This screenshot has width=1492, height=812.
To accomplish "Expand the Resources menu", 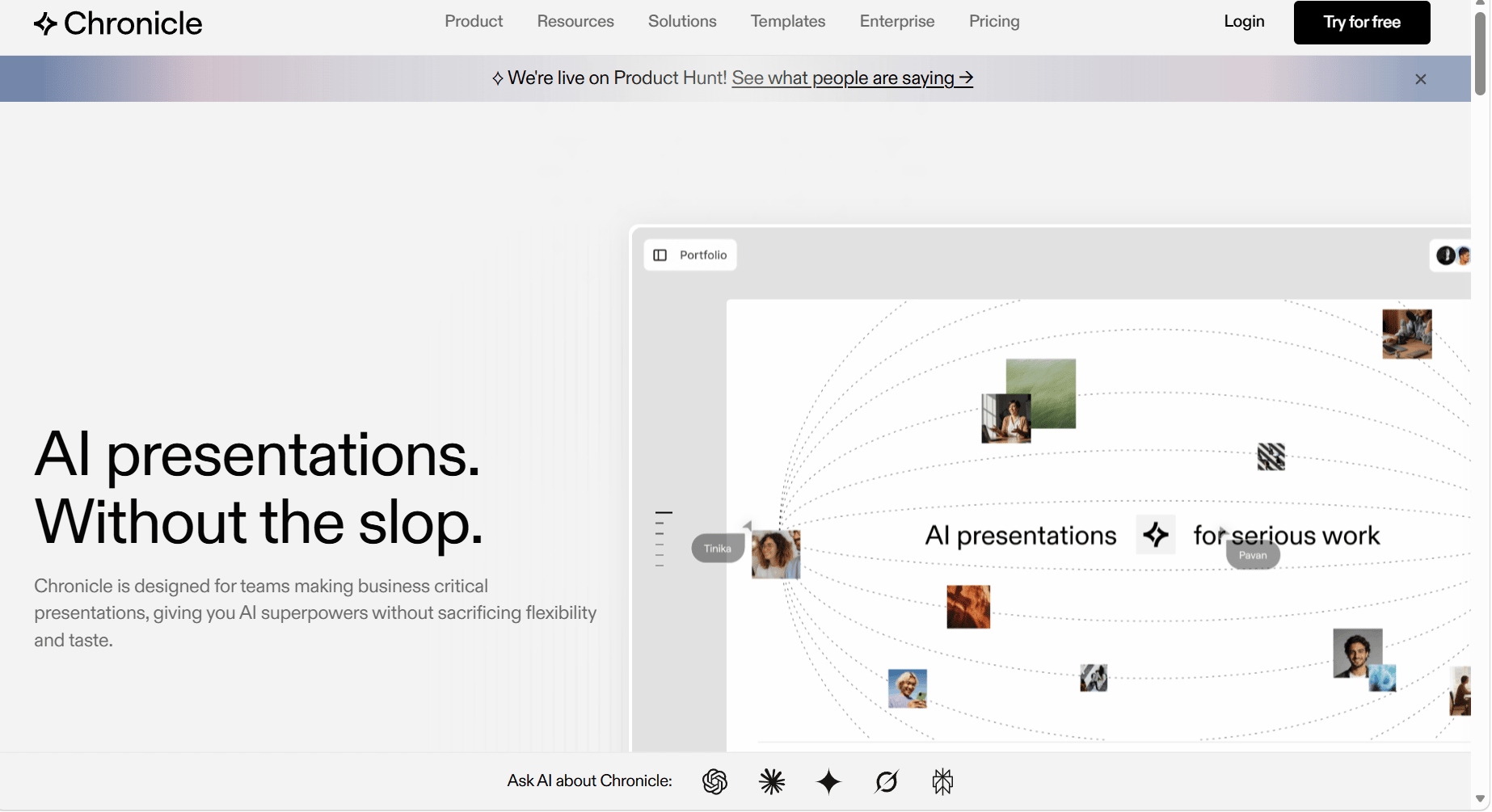I will 575,22.
